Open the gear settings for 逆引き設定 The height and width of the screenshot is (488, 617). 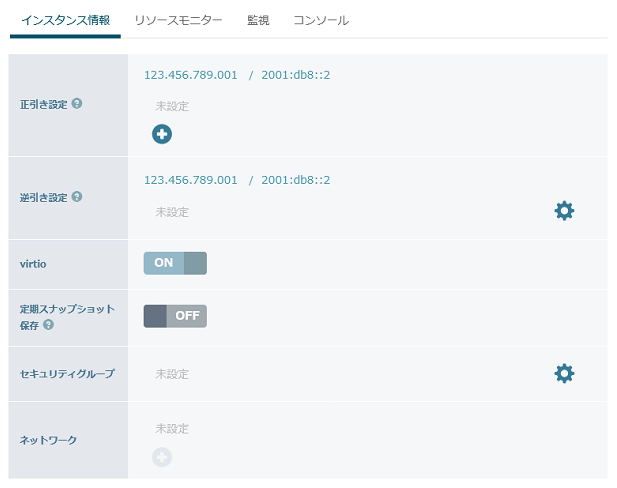[564, 211]
